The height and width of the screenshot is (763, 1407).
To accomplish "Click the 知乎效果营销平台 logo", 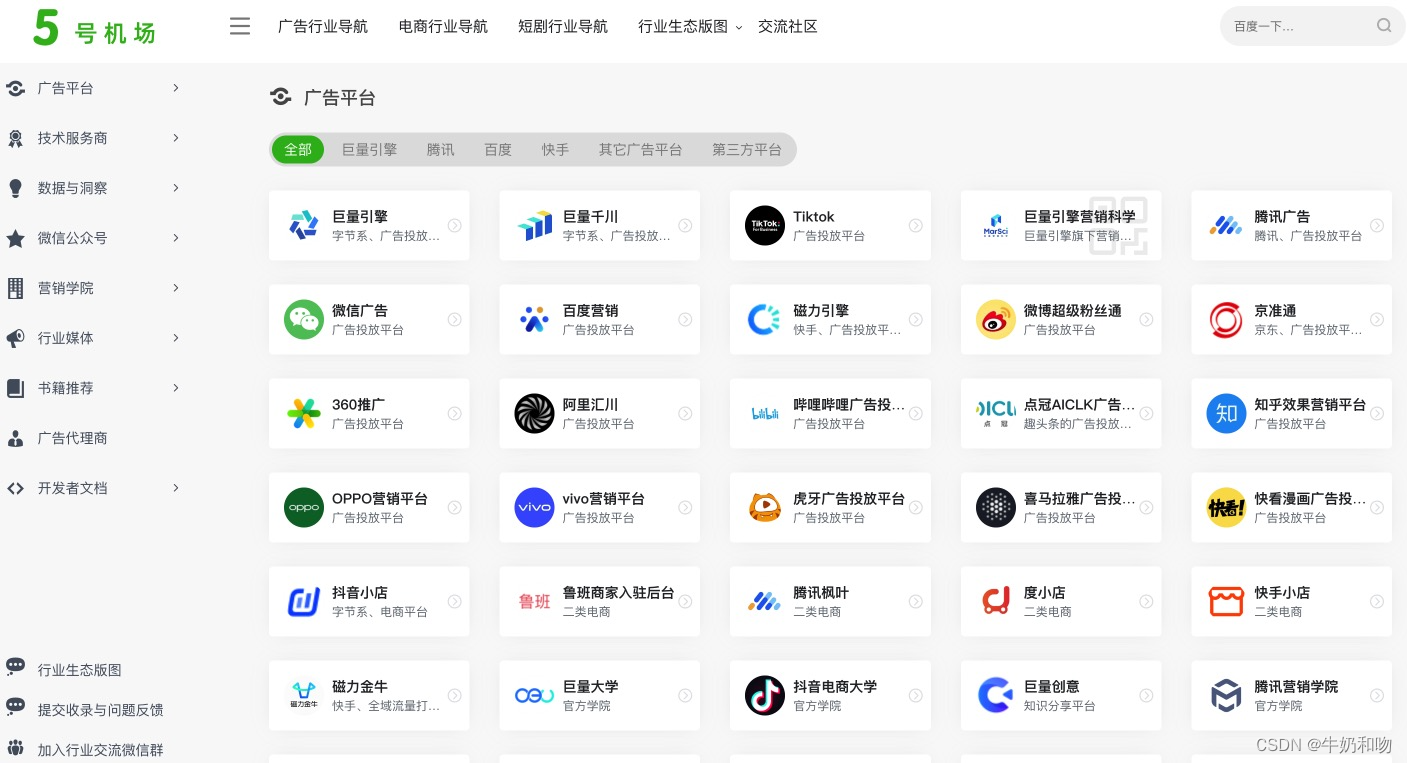I will [1226, 414].
